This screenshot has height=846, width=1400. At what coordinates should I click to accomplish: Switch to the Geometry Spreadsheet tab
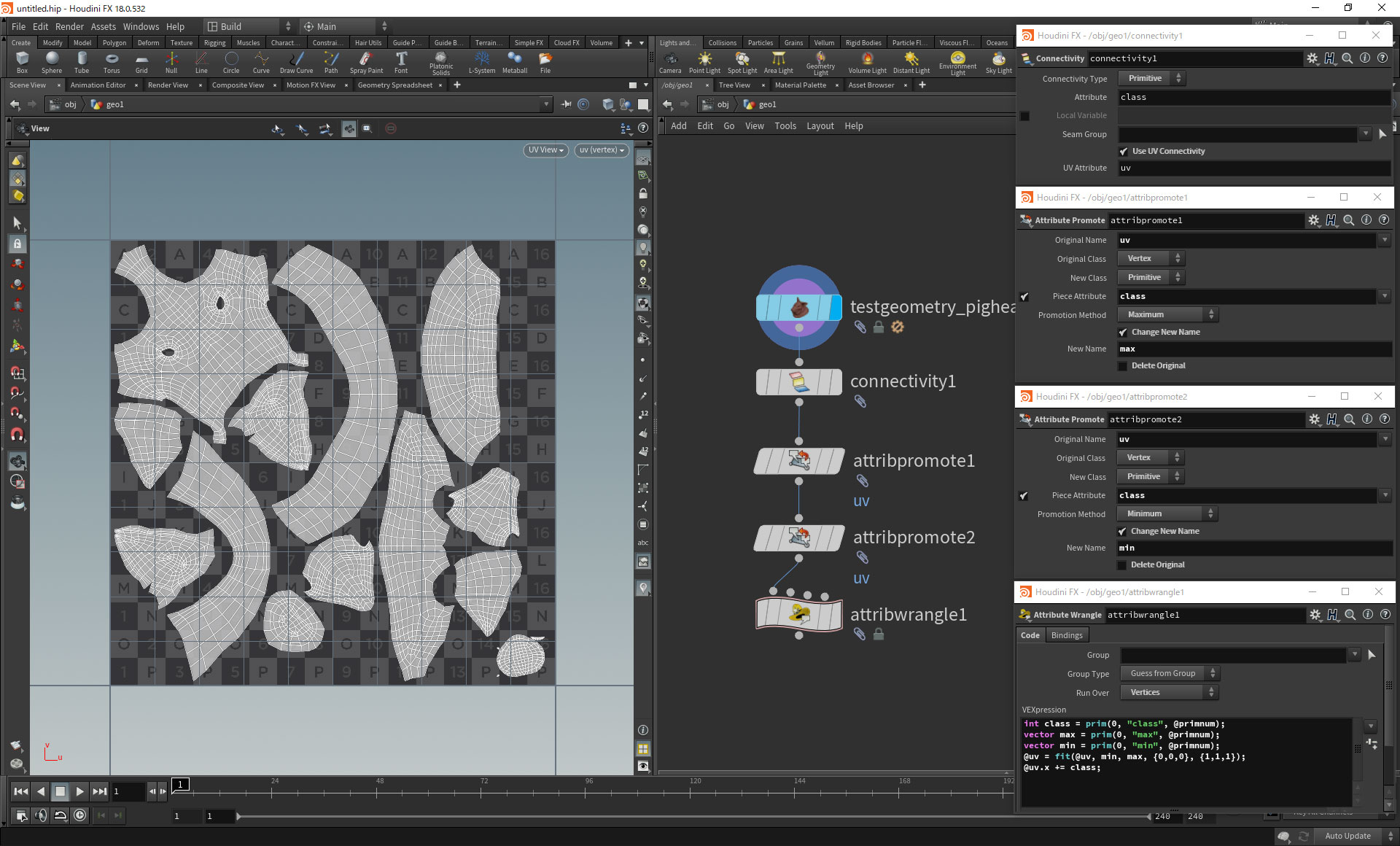[394, 85]
